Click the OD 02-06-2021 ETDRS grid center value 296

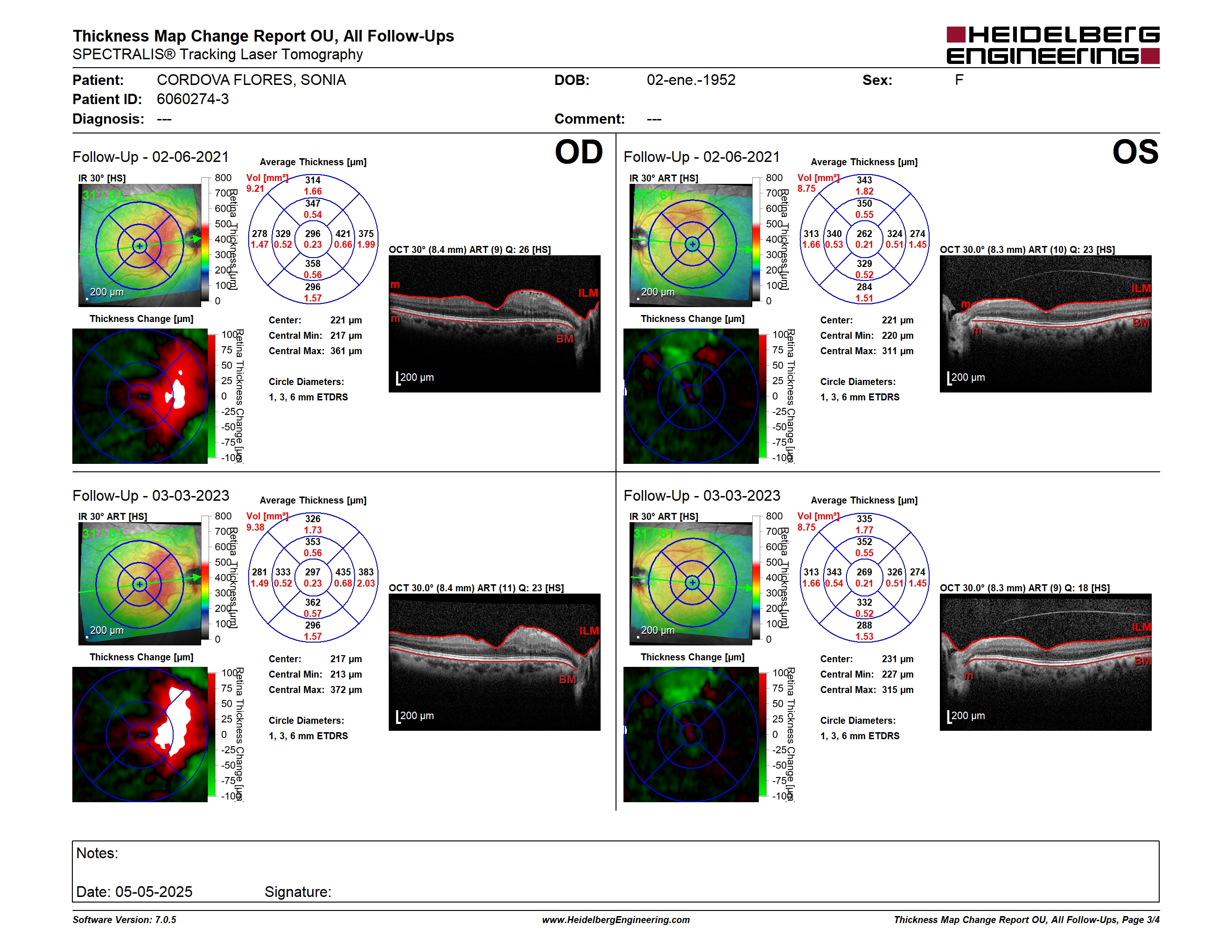tap(313, 233)
